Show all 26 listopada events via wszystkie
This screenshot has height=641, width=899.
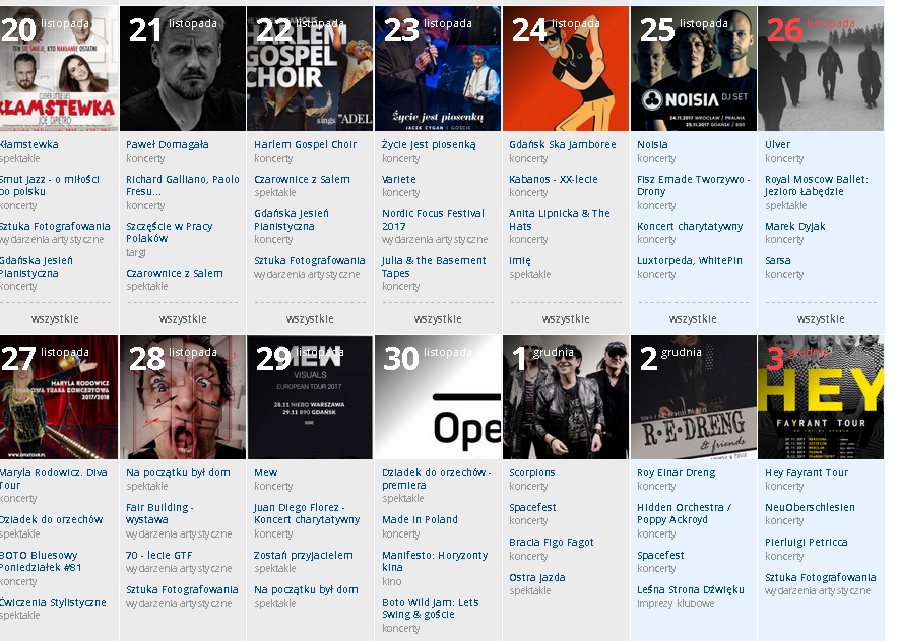tap(820, 319)
